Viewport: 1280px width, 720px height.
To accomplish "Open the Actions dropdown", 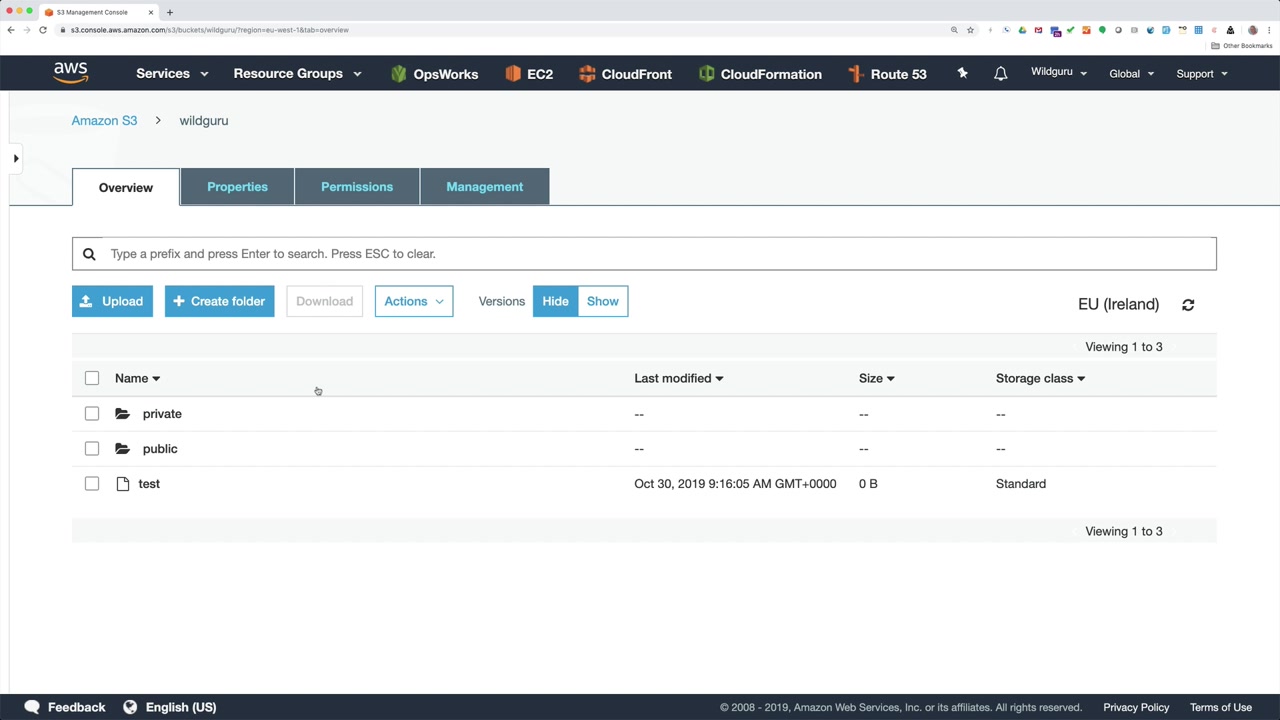I will [x=414, y=301].
